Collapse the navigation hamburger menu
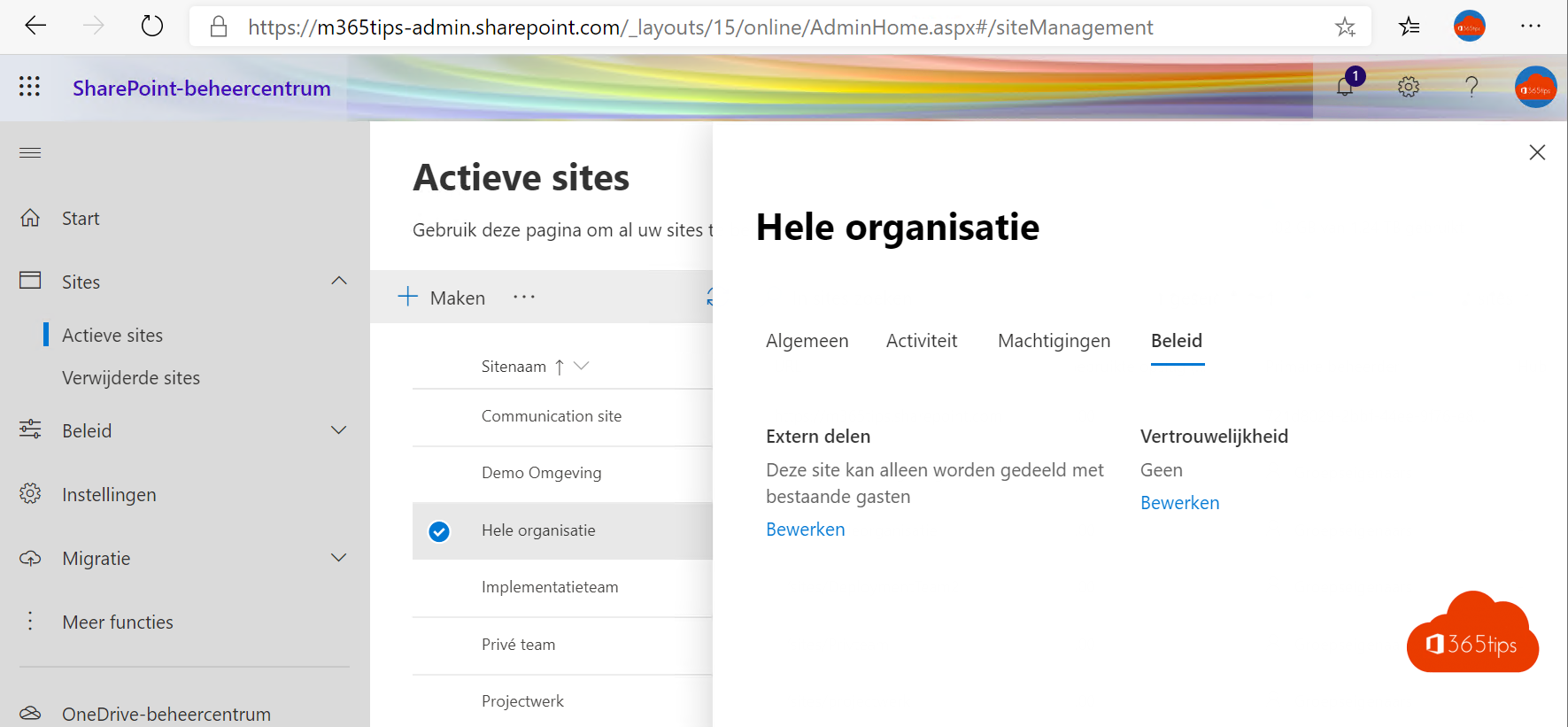The image size is (1568, 727). point(30,152)
